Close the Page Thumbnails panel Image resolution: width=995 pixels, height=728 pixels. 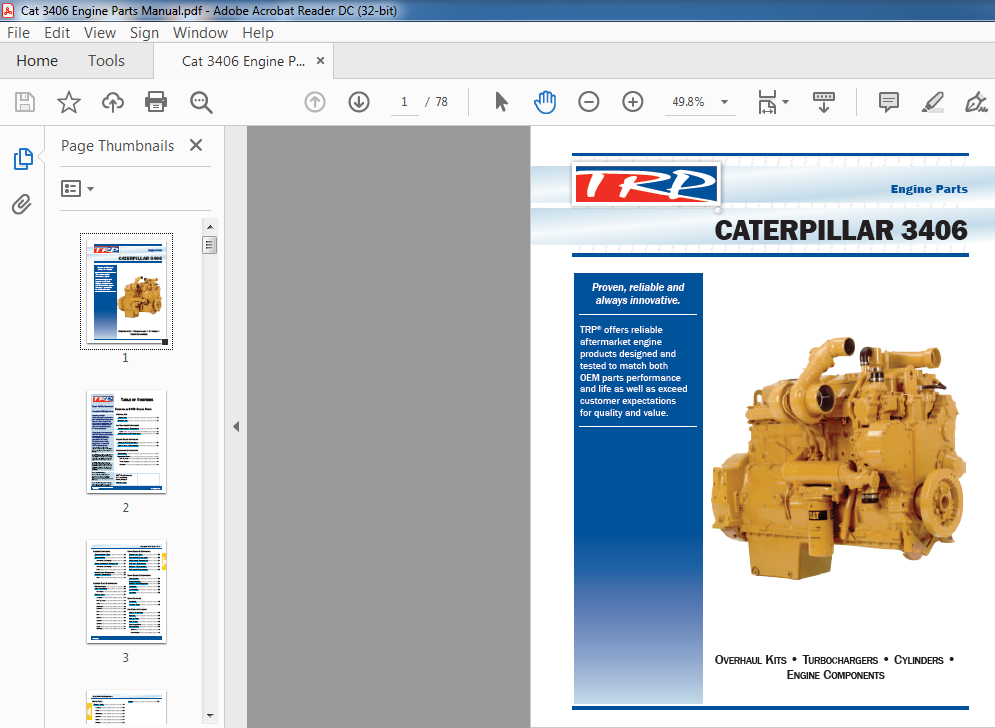click(x=196, y=145)
